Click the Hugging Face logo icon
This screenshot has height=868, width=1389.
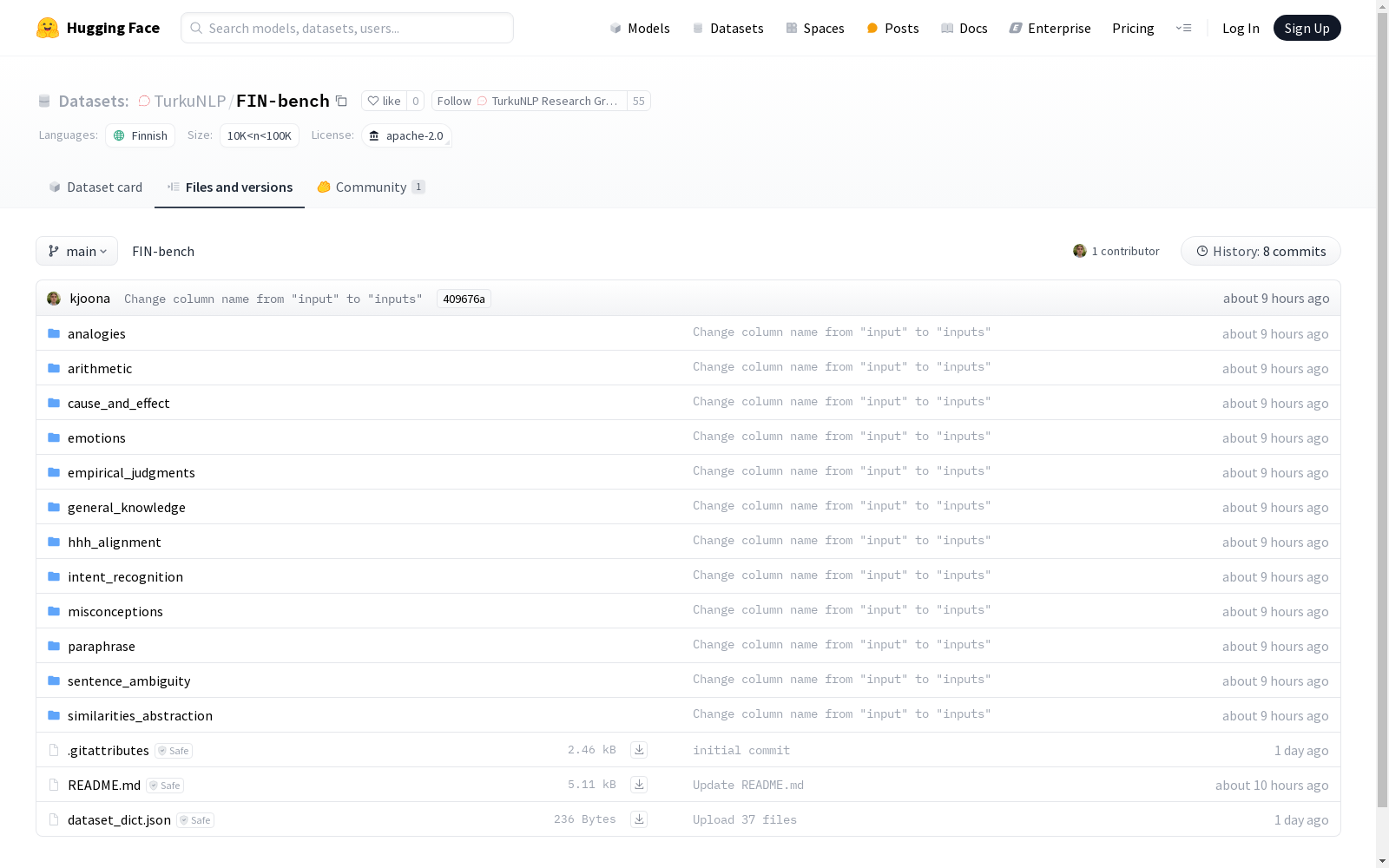tap(48, 28)
